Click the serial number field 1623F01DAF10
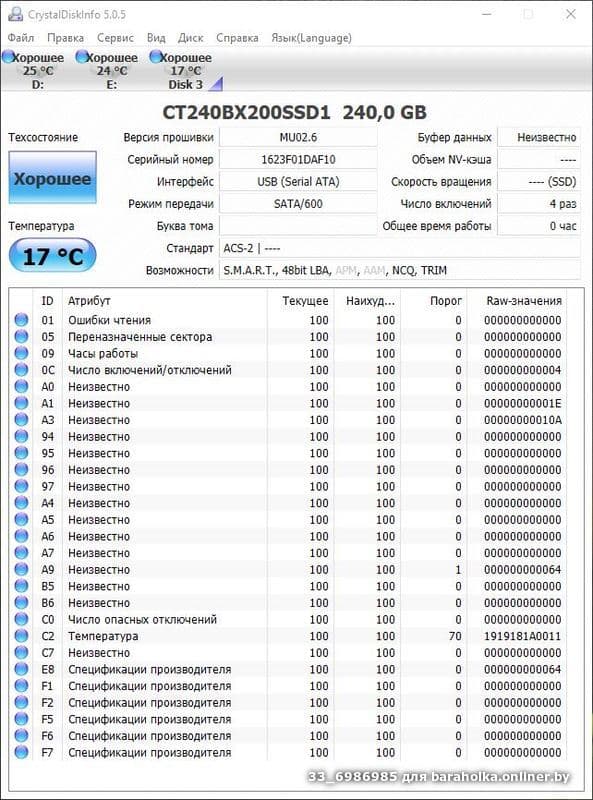 pos(298,159)
